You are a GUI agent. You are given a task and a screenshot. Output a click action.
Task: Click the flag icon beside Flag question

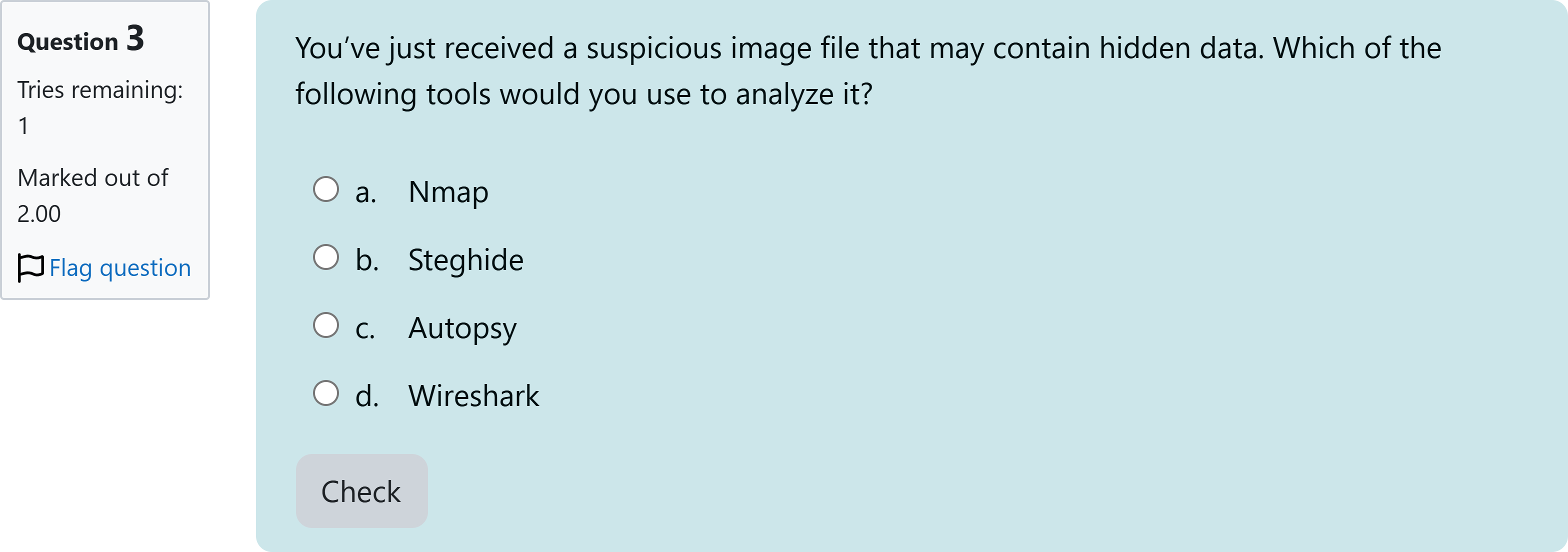coord(31,266)
